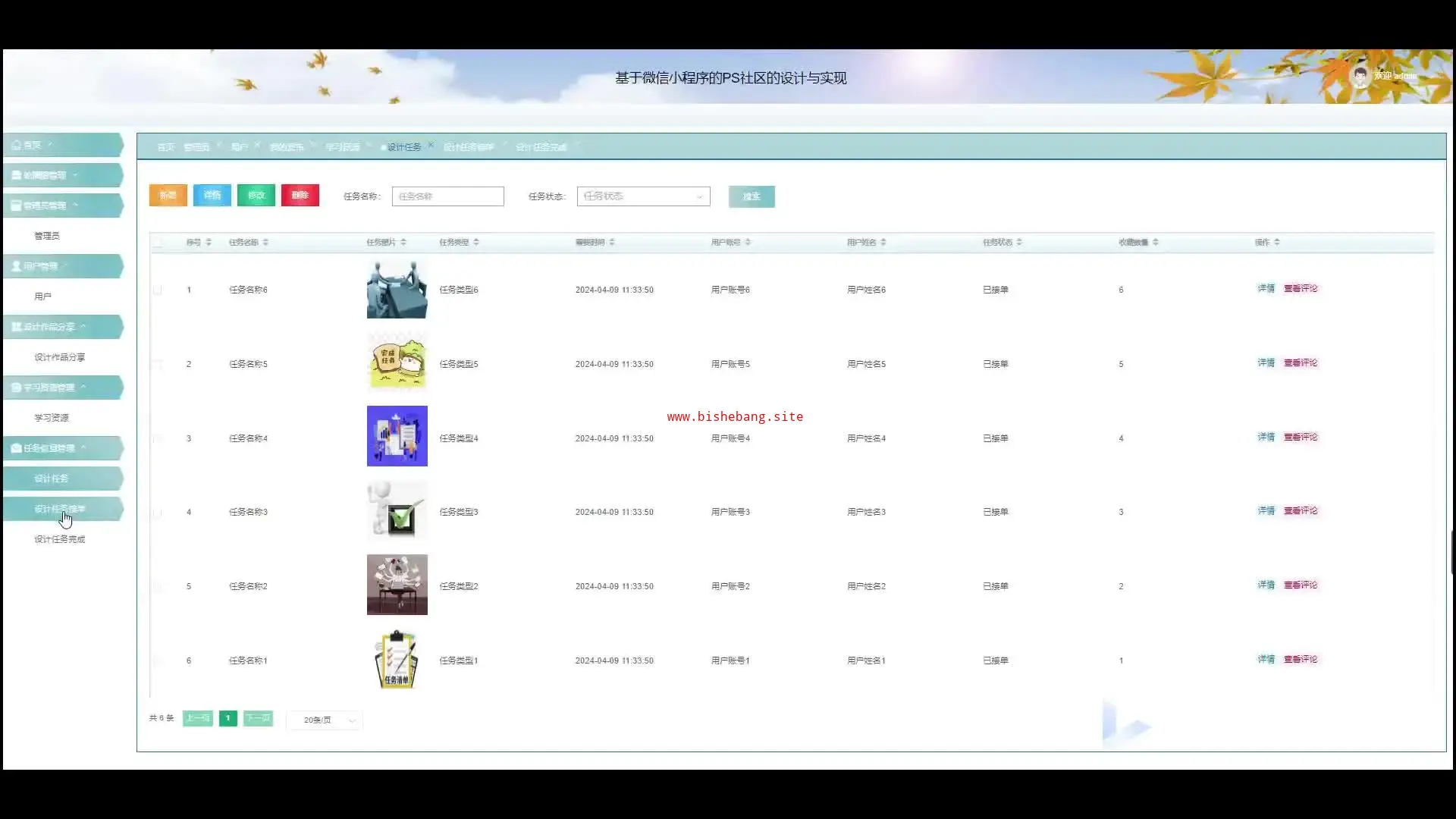Image resolution: width=1456 pixels, height=819 pixels.
Task: Sort by 任务类型 column arrows
Action: (x=476, y=243)
